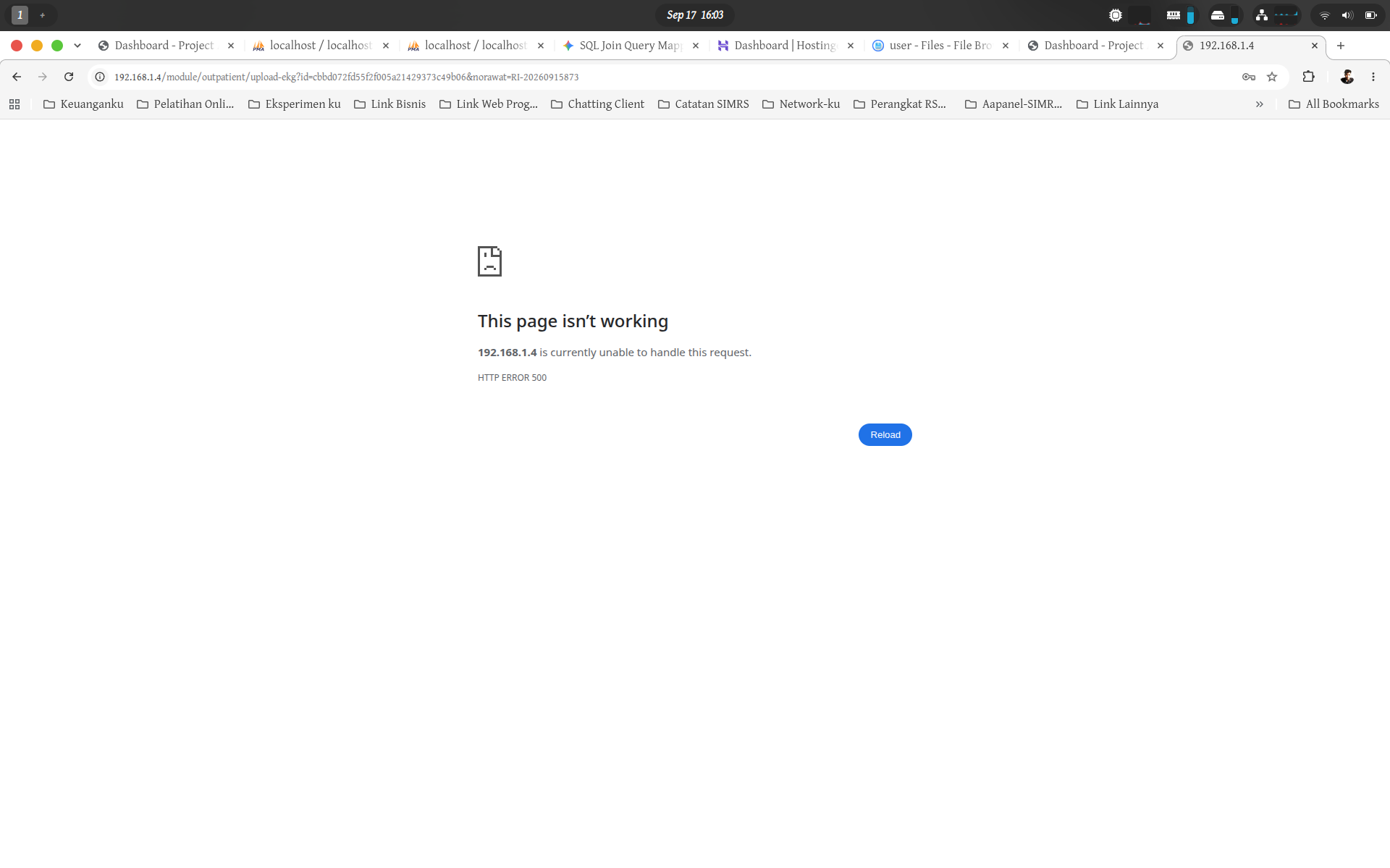Screen dimensions: 1390x868
Task: Open the apps grid bookmarks icon
Action: (14, 104)
